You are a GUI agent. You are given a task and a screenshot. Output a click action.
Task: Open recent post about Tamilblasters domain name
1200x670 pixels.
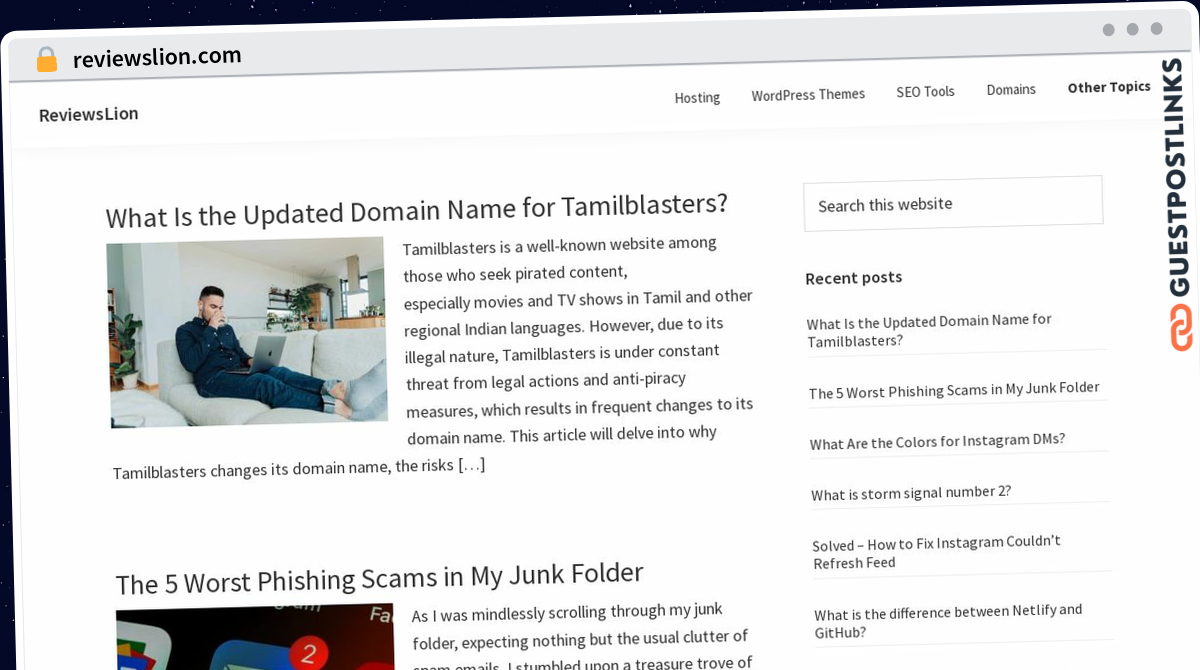click(929, 330)
